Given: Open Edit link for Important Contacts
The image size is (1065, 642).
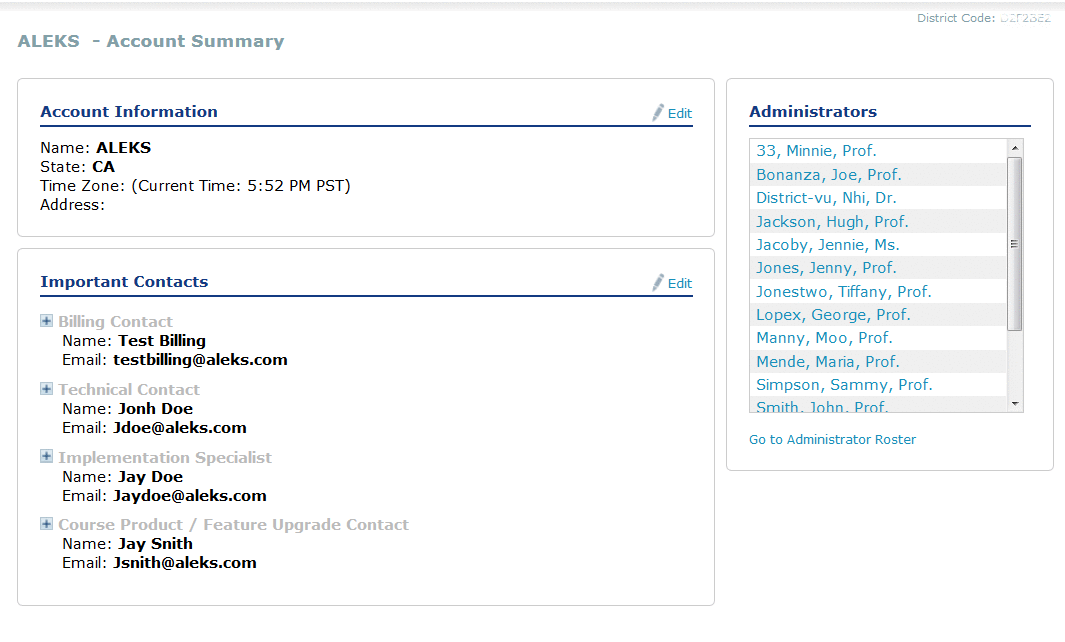Looking at the screenshot, I should pos(679,283).
